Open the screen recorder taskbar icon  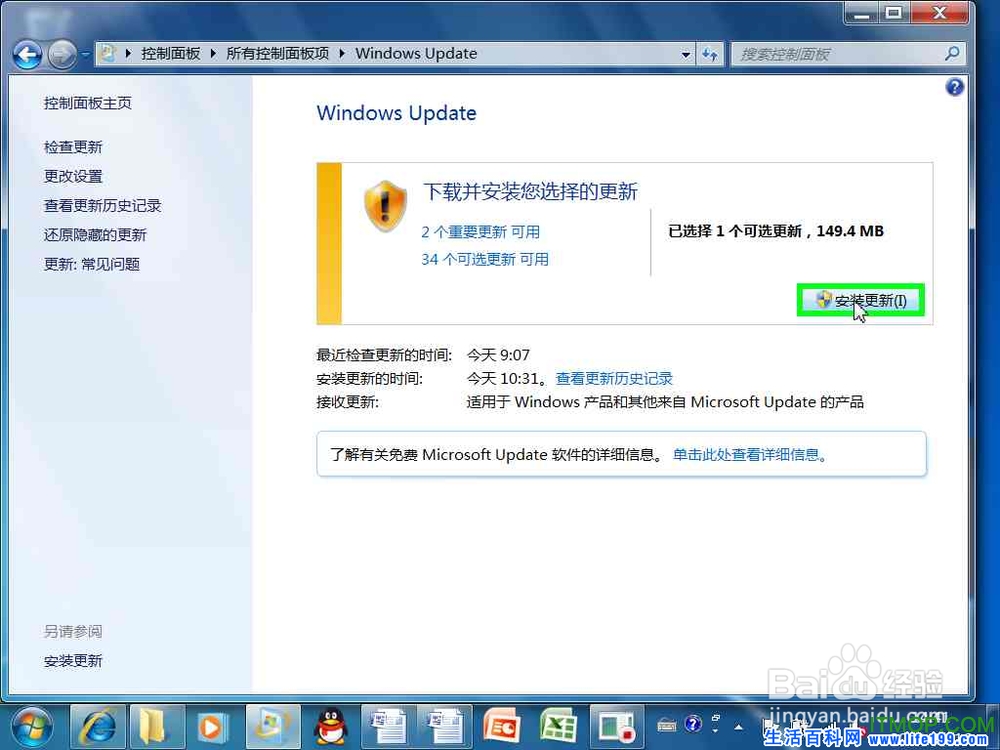[x=616, y=727]
